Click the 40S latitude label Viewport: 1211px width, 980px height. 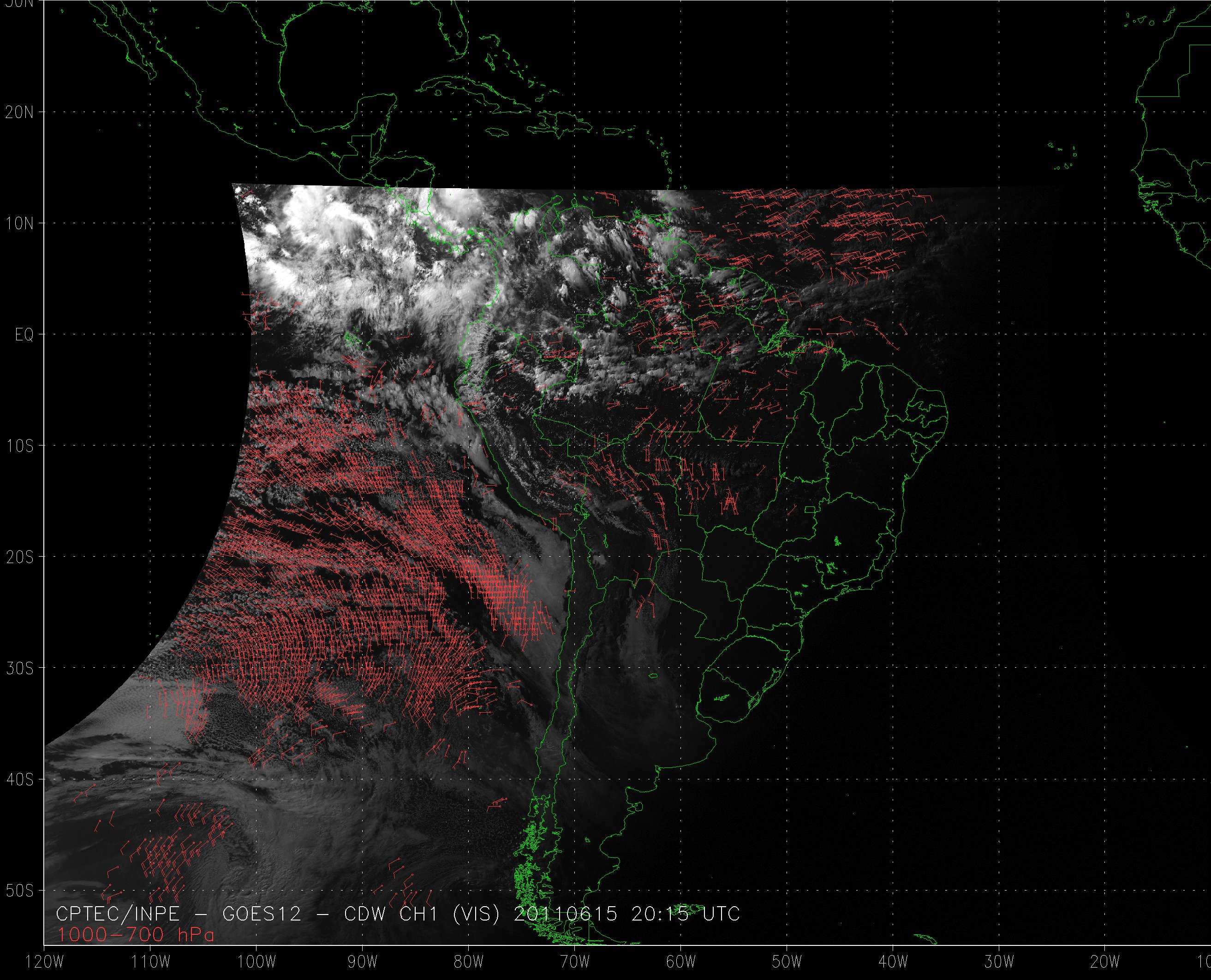click(x=20, y=779)
